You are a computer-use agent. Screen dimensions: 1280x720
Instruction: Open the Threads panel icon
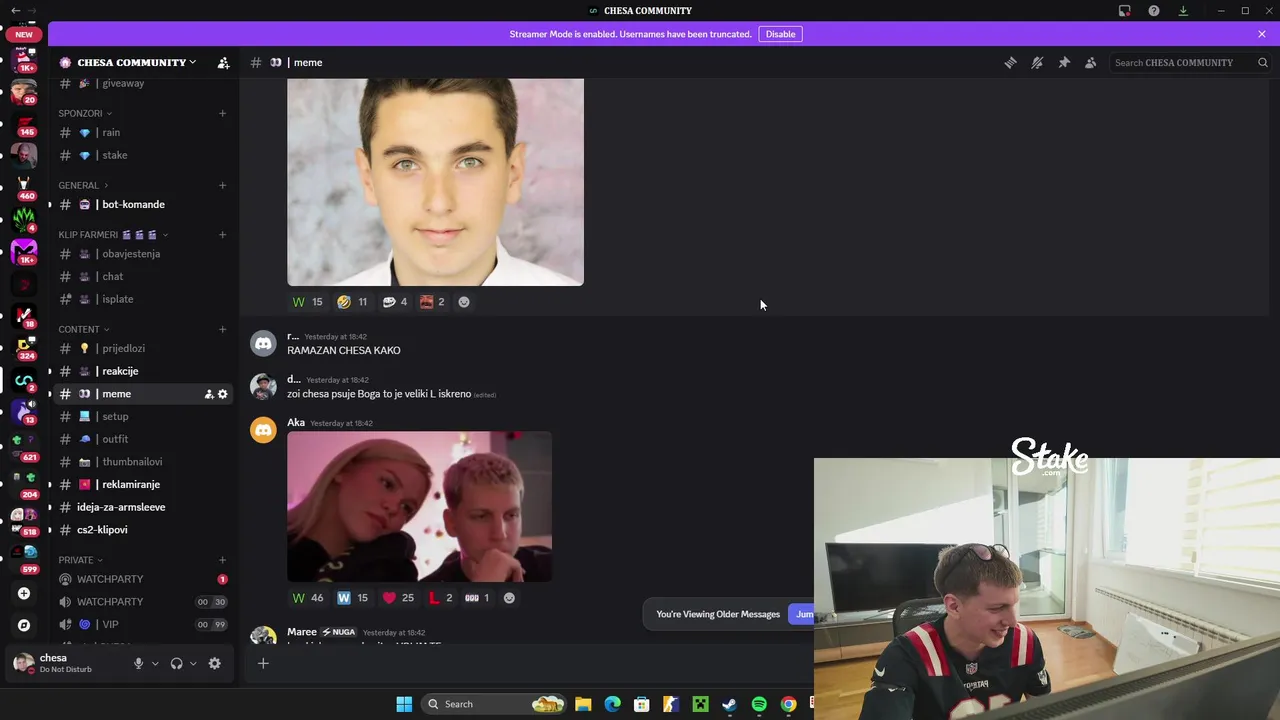pyautogui.click(x=1010, y=62)
